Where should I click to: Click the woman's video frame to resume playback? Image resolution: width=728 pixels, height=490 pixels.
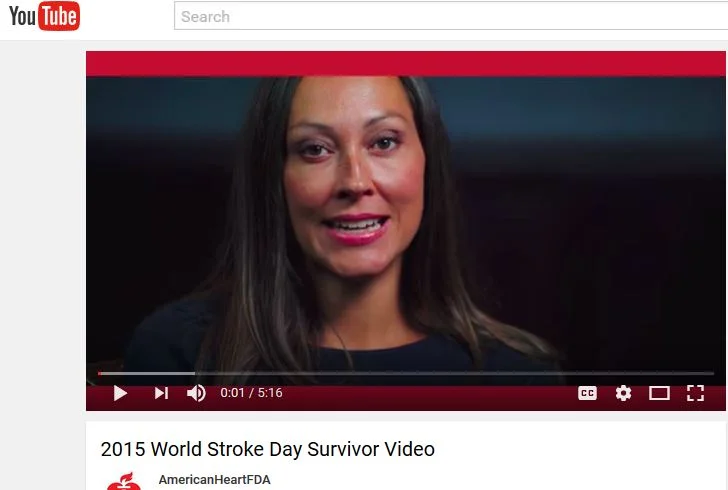[x=406, y=223]
